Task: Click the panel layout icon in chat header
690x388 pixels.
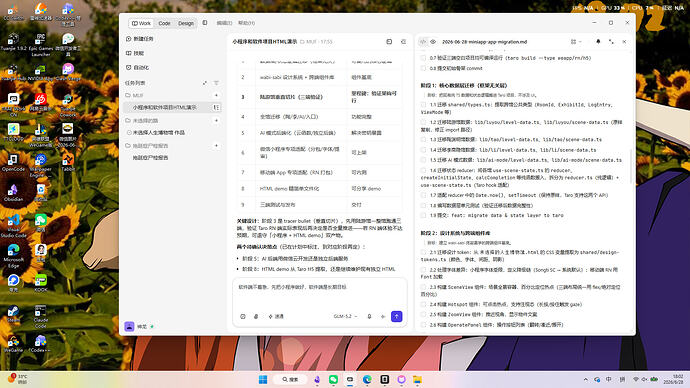Action: tap(389, 42)
